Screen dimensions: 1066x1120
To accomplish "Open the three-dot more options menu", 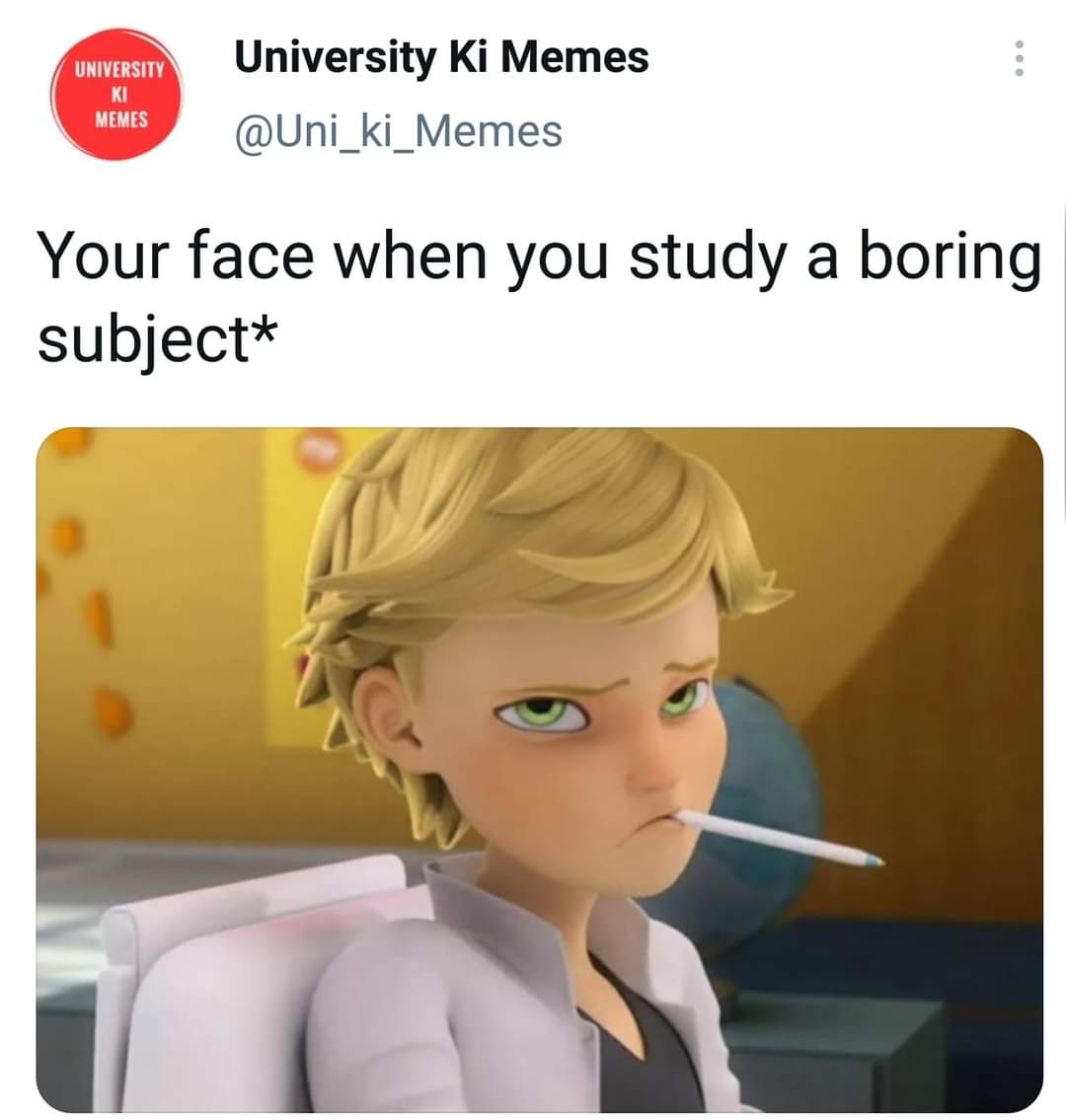I will tap(1020, 58).
